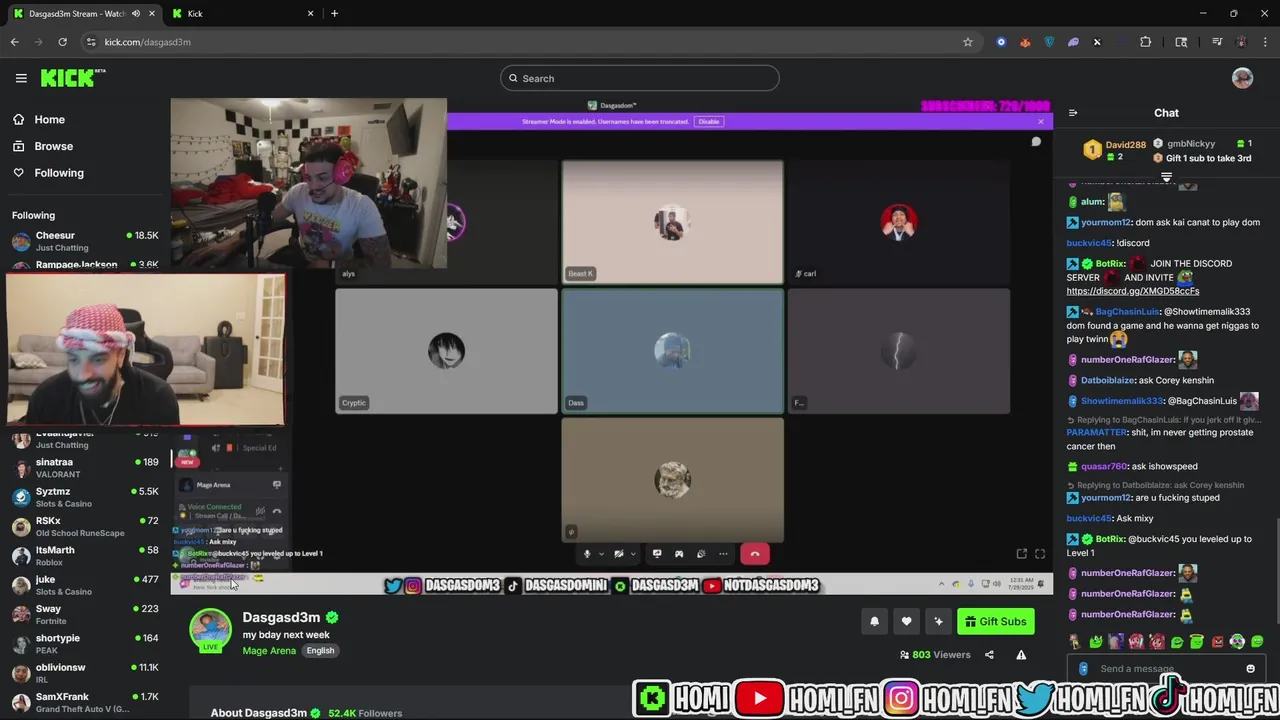Reload the page
Viewport: 1280px width, 720px height.
62,42
